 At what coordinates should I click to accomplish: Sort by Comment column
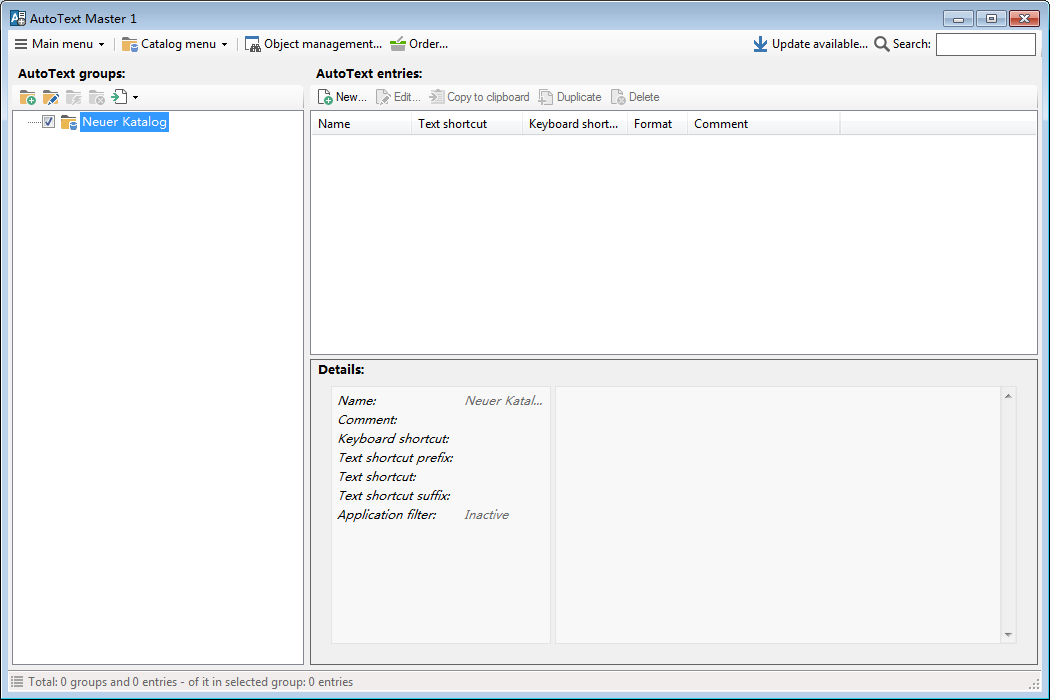(x=764, y=124)
